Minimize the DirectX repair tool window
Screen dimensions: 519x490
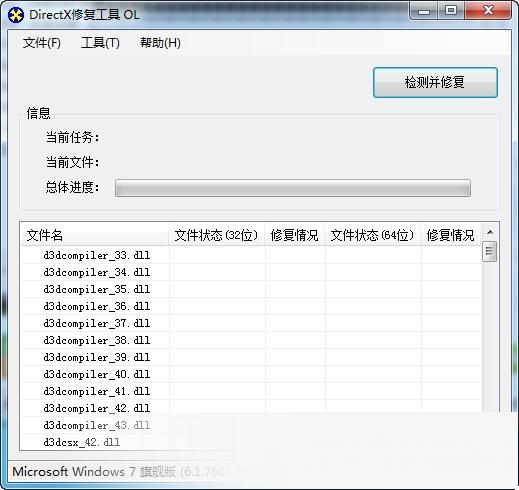(424, 11)
